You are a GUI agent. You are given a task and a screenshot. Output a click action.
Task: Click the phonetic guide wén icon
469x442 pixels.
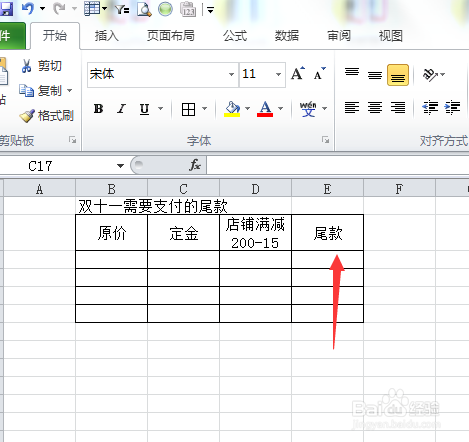(x=308, y=109)
